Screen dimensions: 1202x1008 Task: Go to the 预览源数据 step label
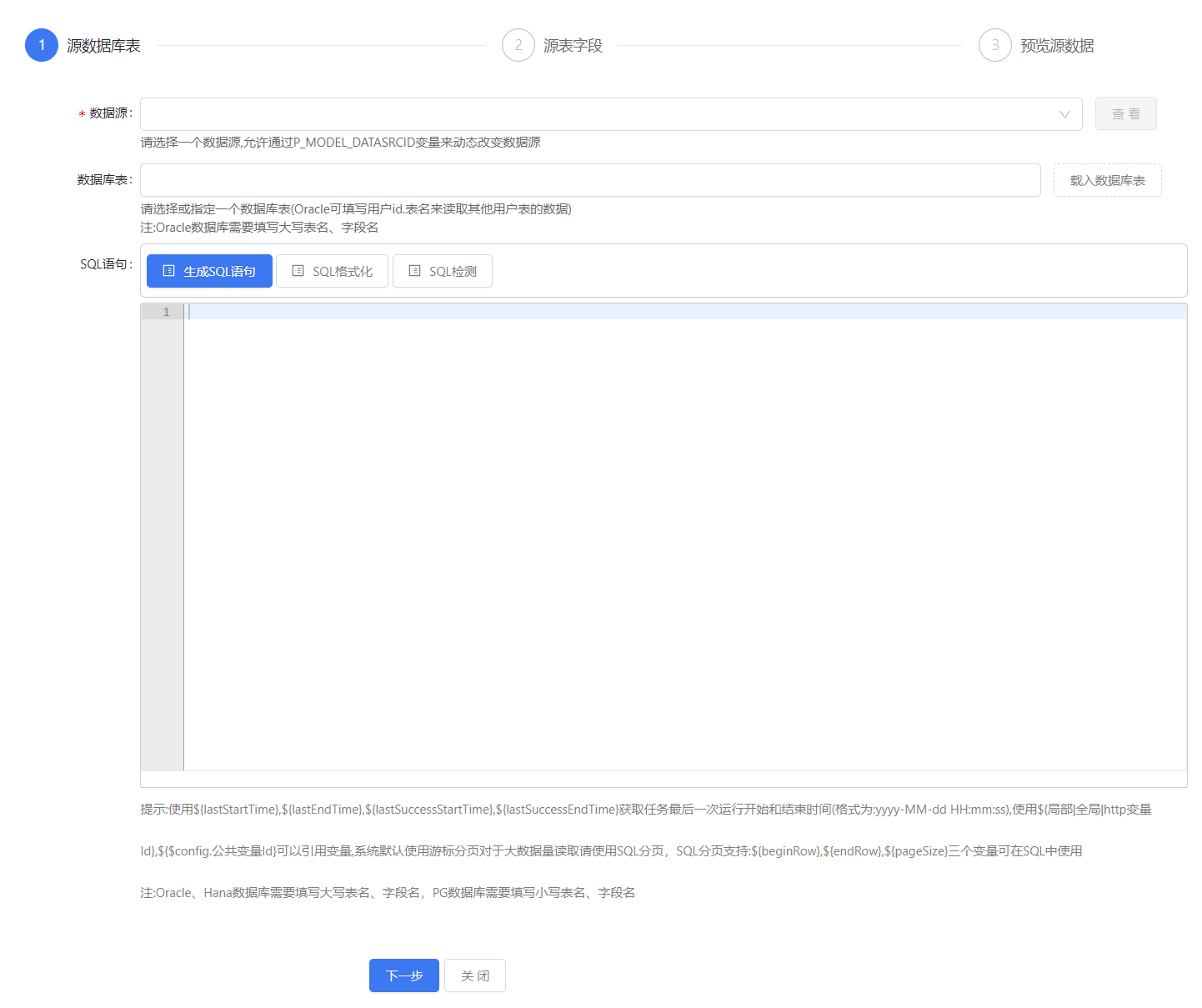coord(1056,46)
